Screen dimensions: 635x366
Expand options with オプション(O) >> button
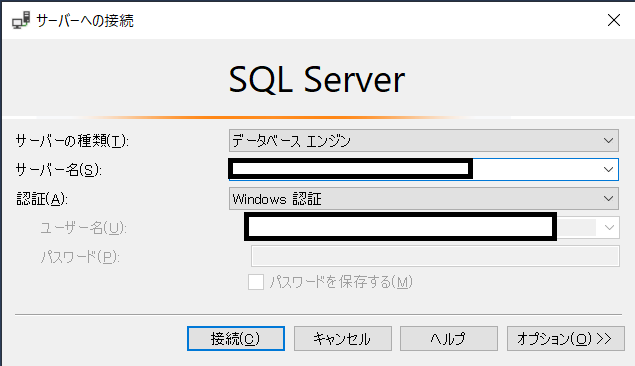point(565,338)
